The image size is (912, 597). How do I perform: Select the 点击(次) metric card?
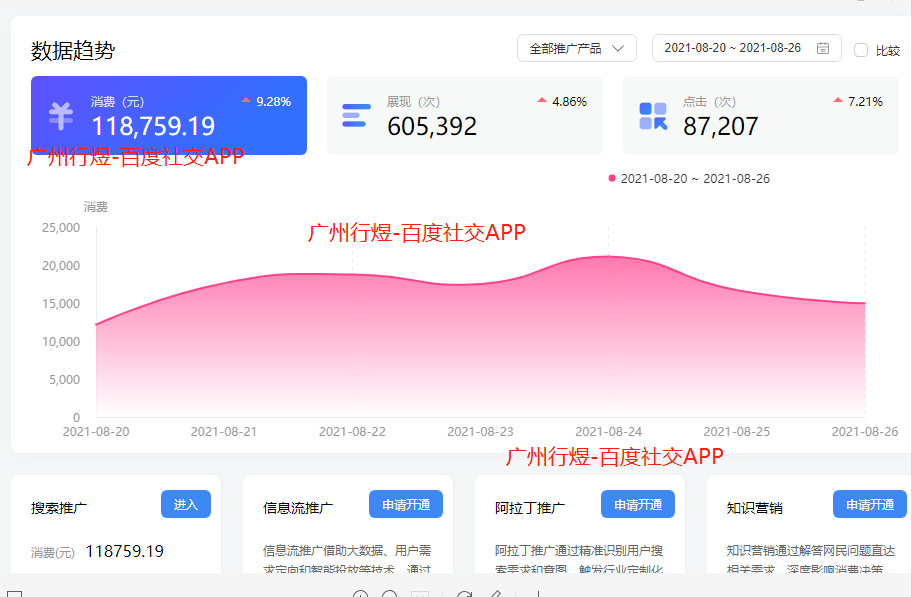(761, 115)
